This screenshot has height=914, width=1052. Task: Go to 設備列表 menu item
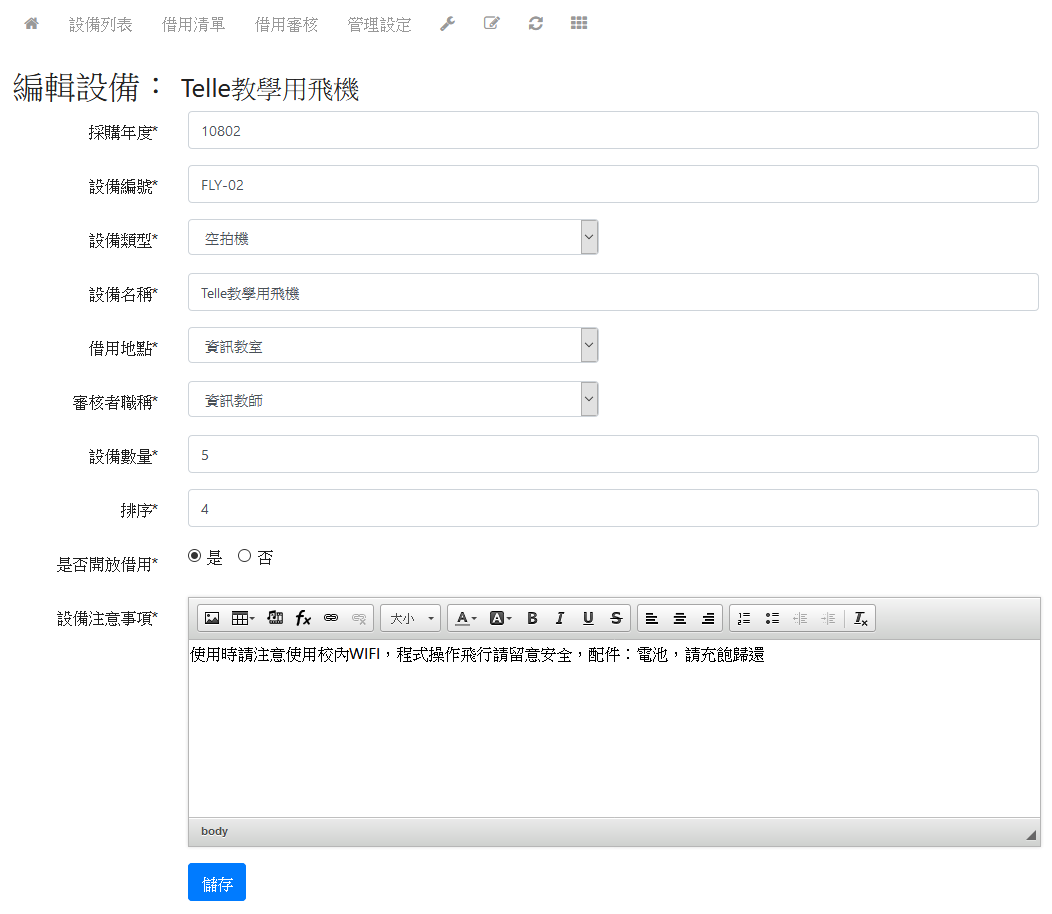coord(100,25)
